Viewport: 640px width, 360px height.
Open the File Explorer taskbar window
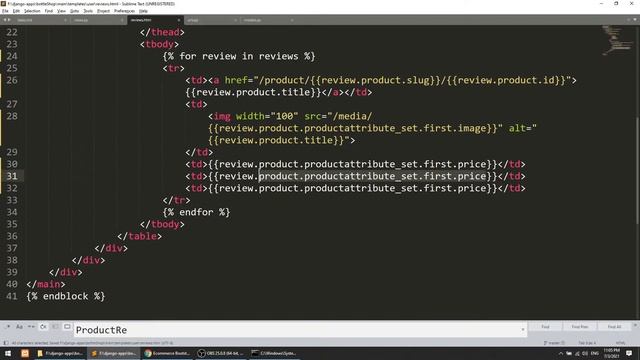pos(60,353)
